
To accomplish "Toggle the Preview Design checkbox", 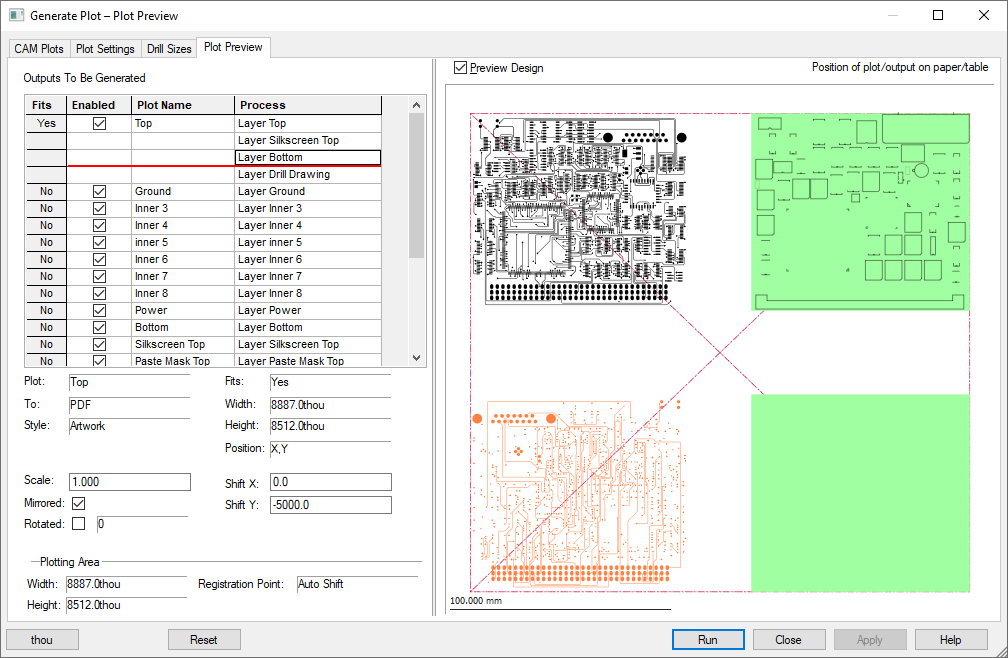I will tap(460, 68).
